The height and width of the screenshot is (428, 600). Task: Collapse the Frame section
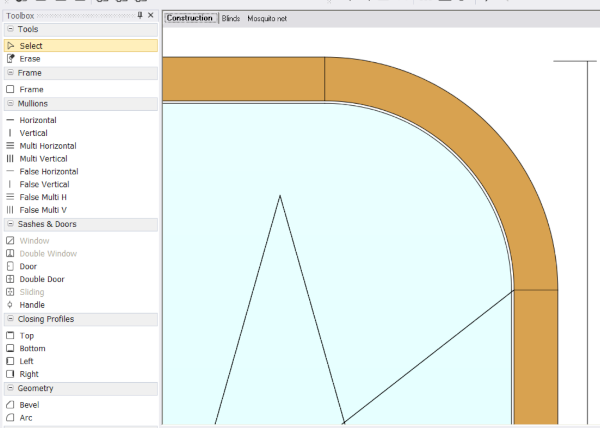(10, 73)
